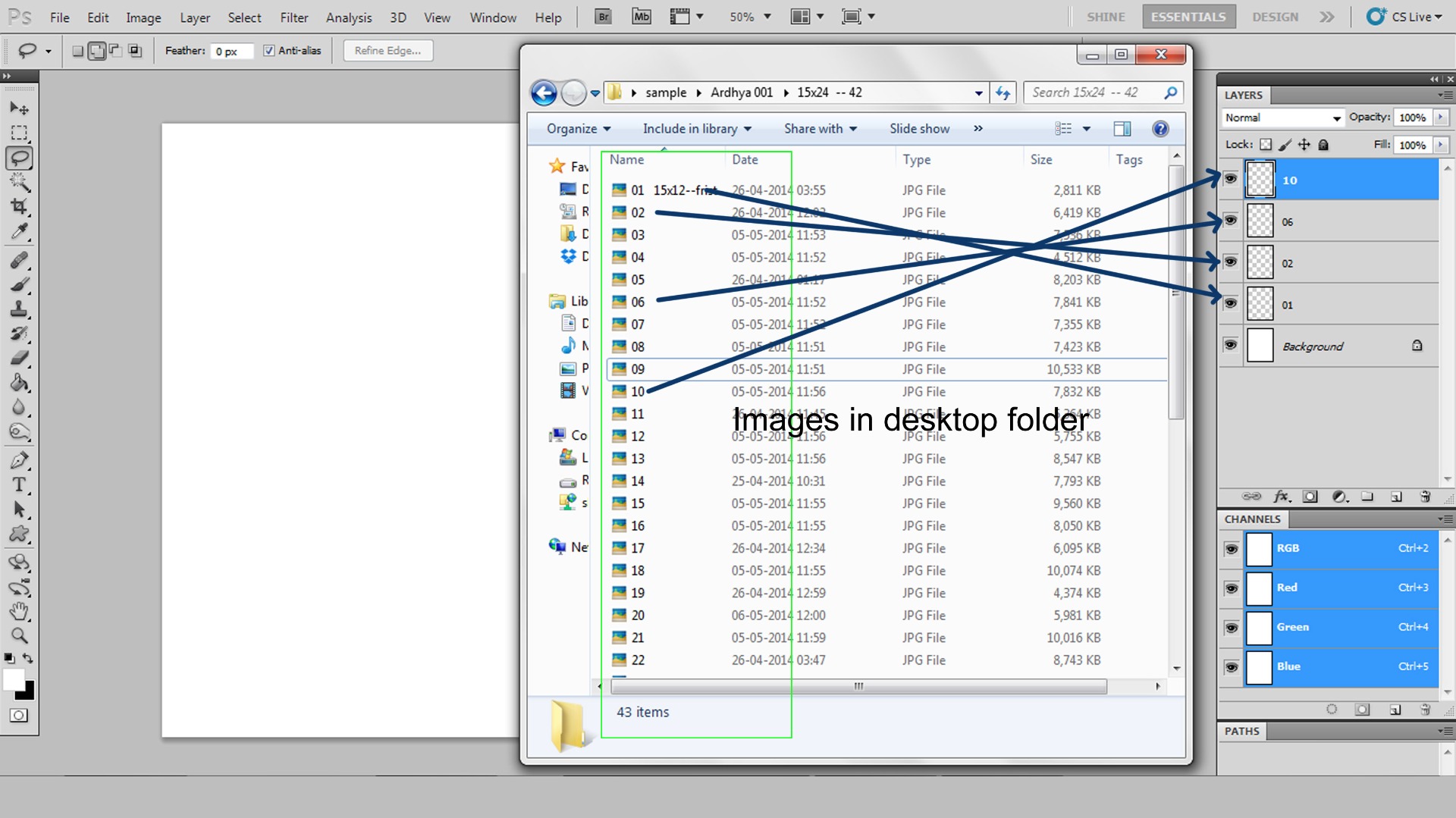Click the background color swatch
This screenshot has height=818, width=1456.
point(28,692)
